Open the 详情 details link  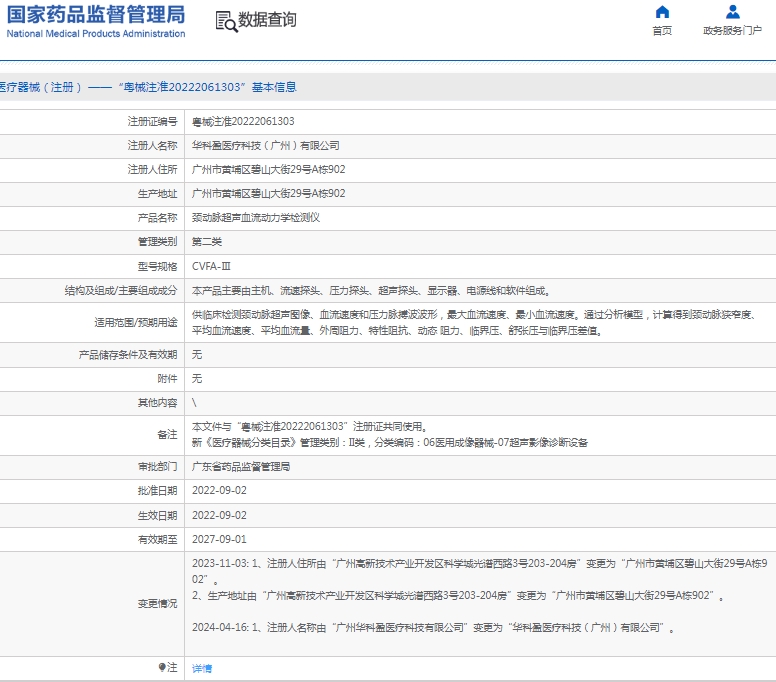click(202, 668)
